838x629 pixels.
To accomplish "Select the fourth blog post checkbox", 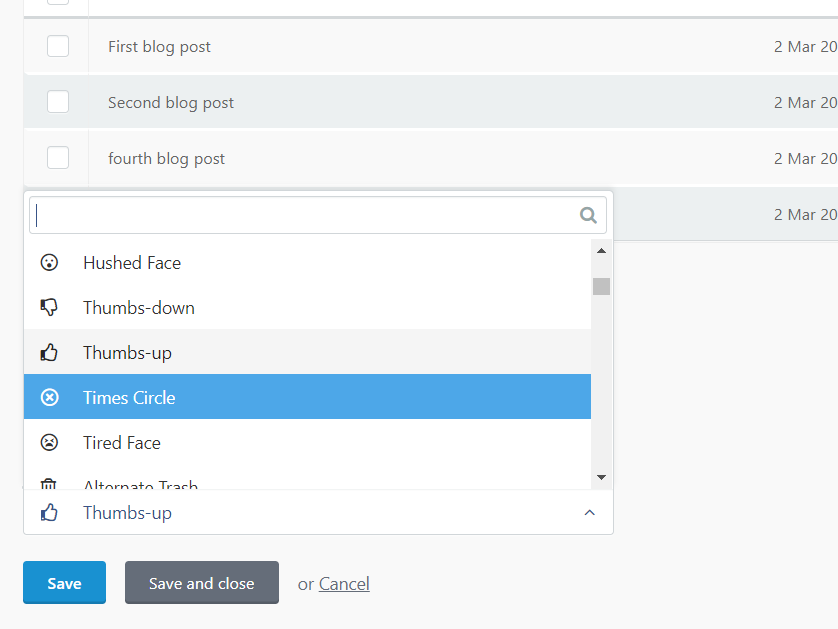I will (x=58, y=158).
